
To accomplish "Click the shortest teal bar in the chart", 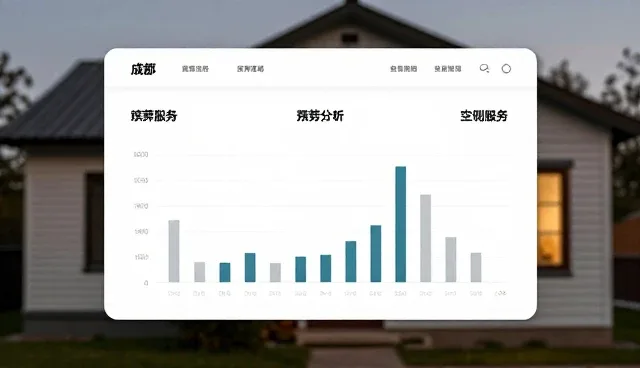I will 225,272.
